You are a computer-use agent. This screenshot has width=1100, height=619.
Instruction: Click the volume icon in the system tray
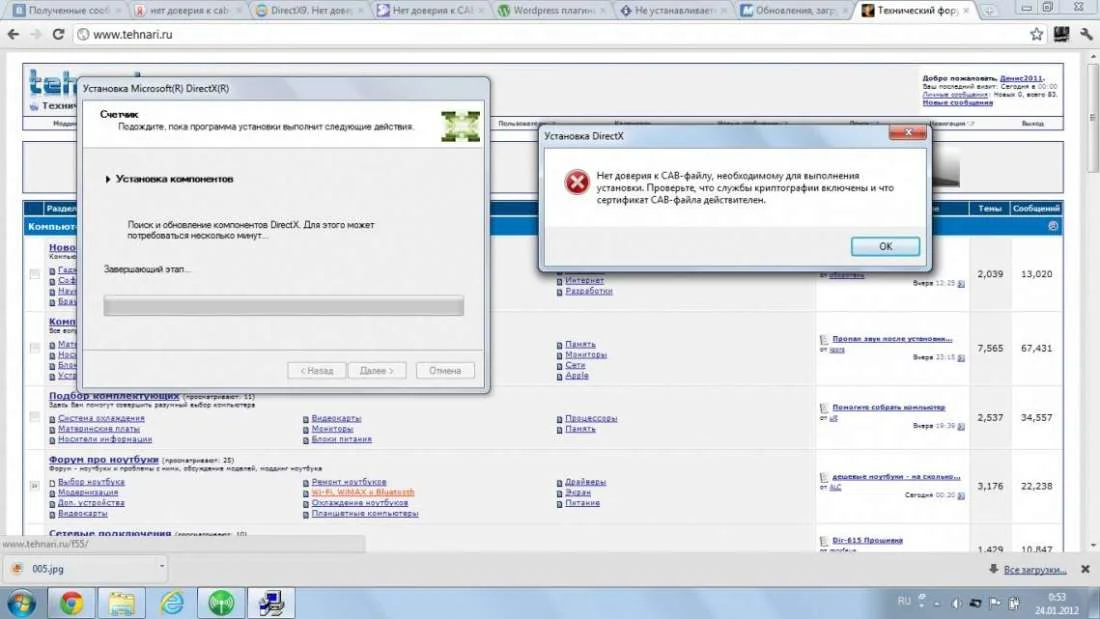pyautogui.click(x=956, y=603)
